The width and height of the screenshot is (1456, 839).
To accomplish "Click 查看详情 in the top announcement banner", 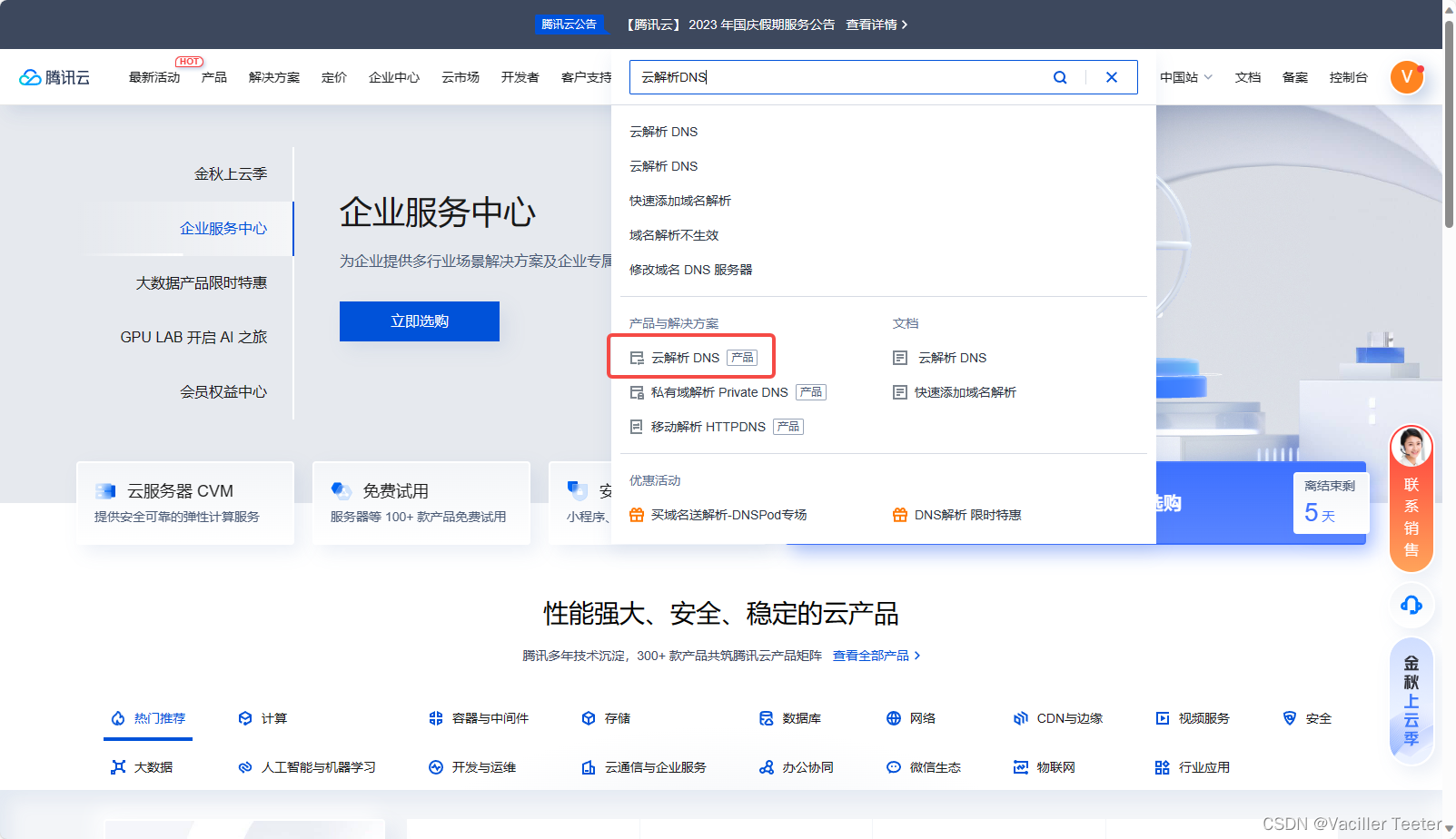I will (874, 25).
